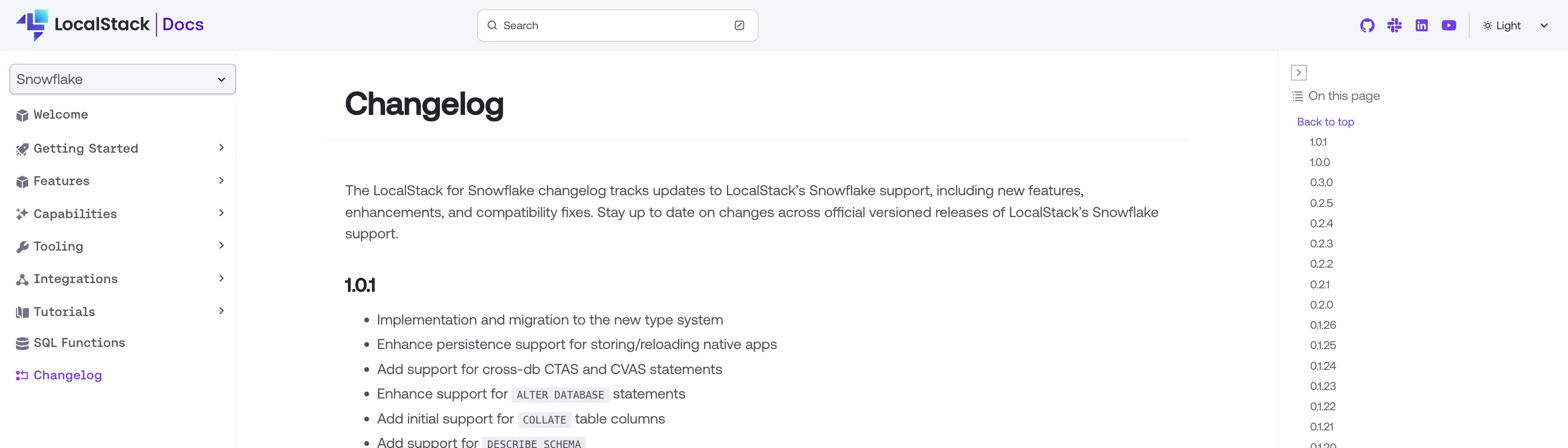The width and height of the screenshot is (1568, 448).
Task: Open LocalStack's GitHub from the header
Action: [1367, 25]
